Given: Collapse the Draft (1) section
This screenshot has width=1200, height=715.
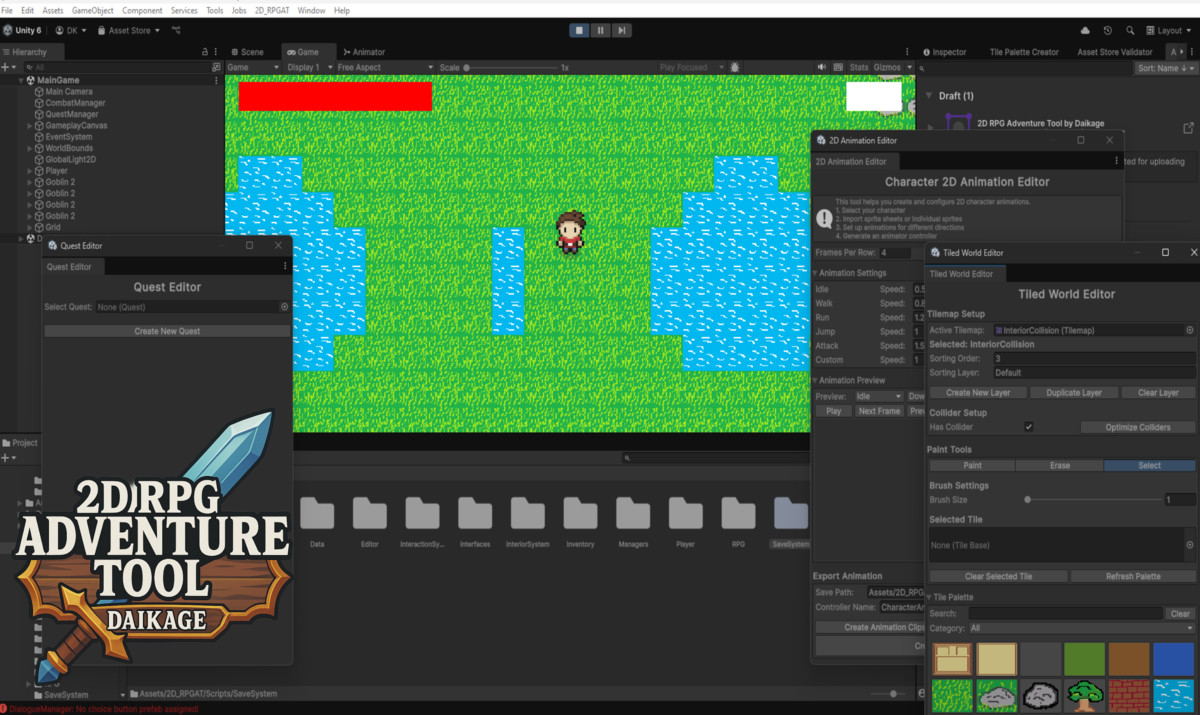Looking at the screenshot, I should coord(928,96).
